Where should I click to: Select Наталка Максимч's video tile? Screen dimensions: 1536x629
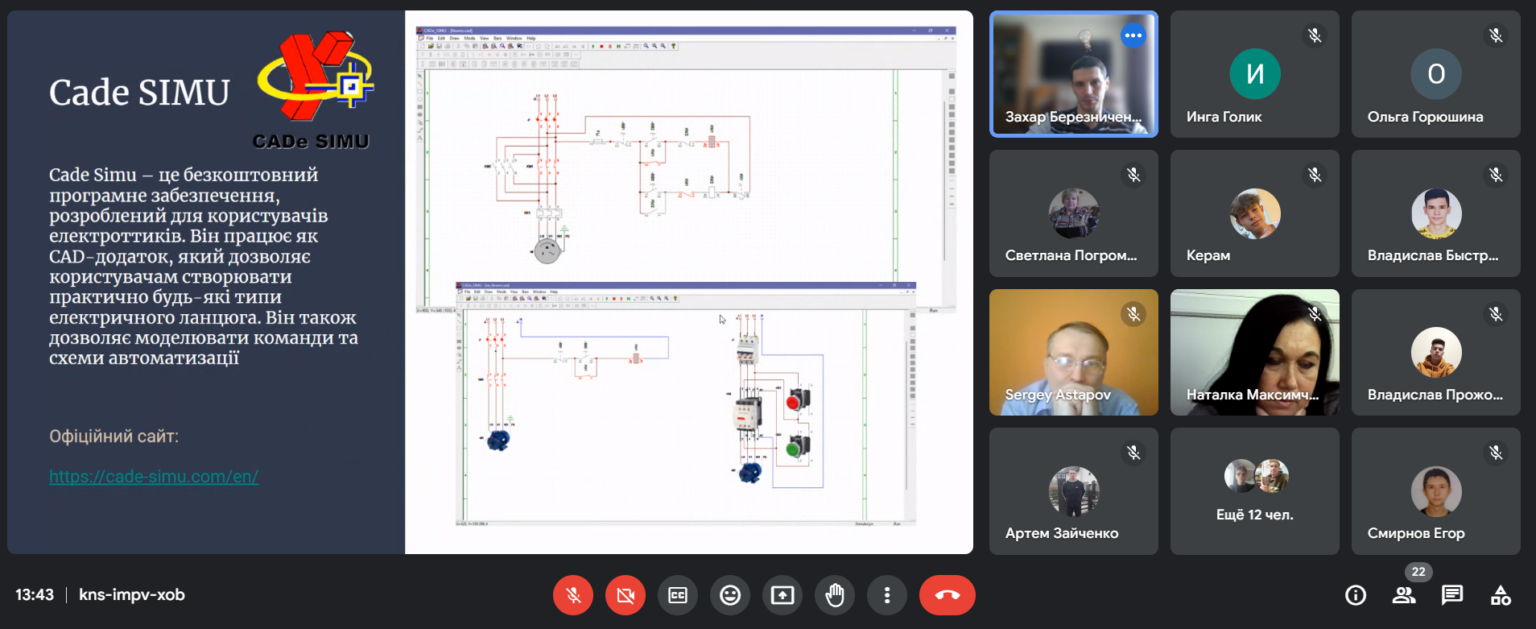[1254, 352]
